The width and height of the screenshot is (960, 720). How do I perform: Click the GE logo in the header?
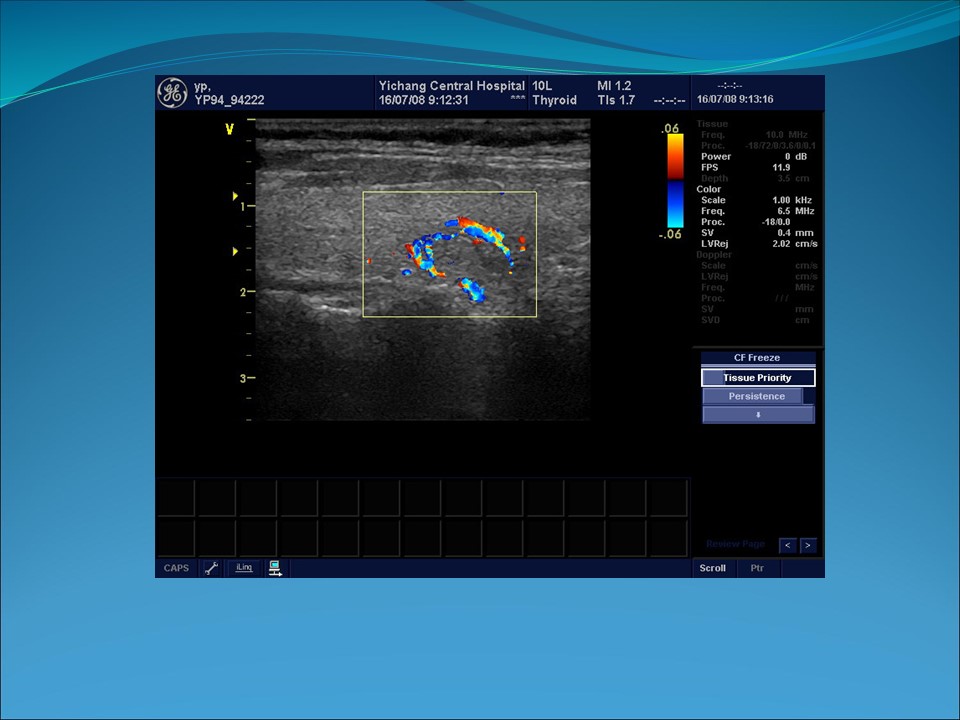coord(172,93)
